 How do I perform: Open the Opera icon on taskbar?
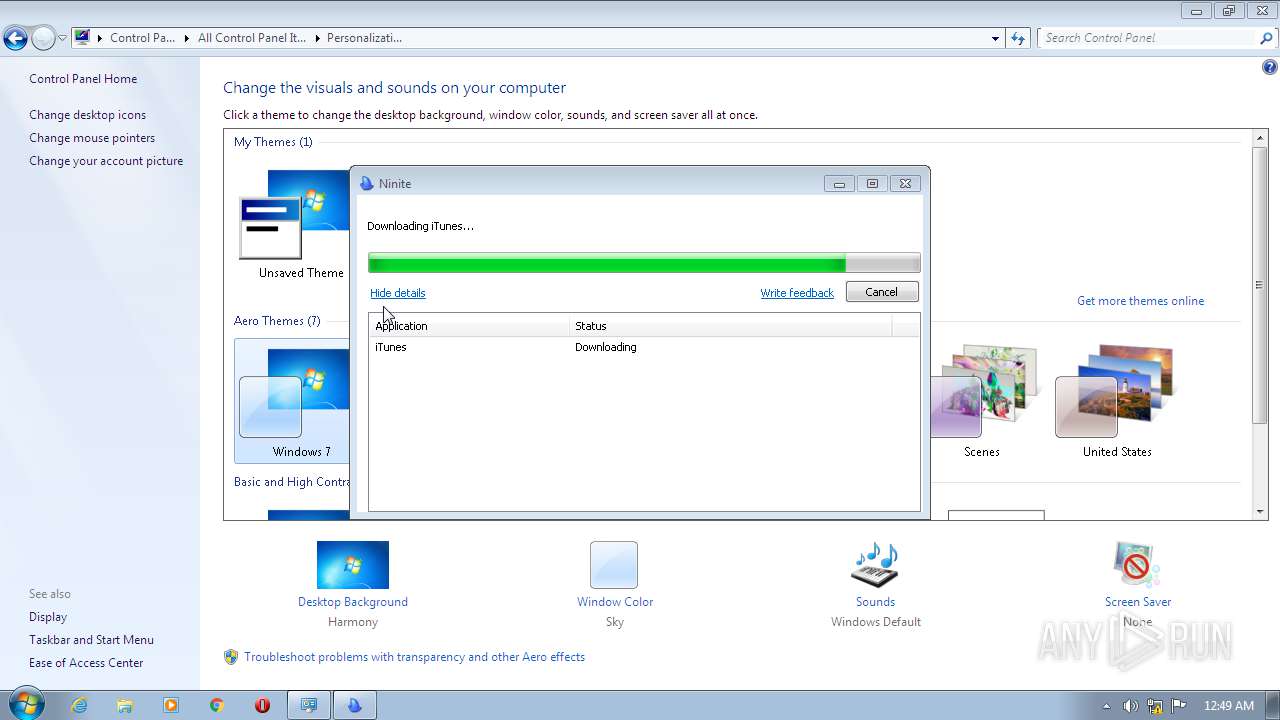[262, 705]
